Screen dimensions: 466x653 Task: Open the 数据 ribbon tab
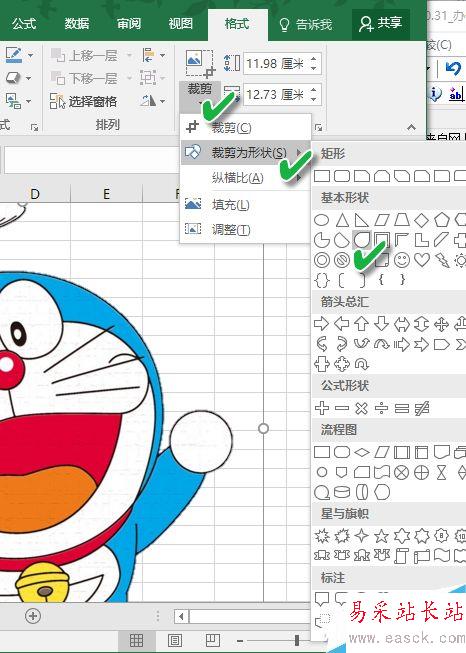click(x=77, y=23)
